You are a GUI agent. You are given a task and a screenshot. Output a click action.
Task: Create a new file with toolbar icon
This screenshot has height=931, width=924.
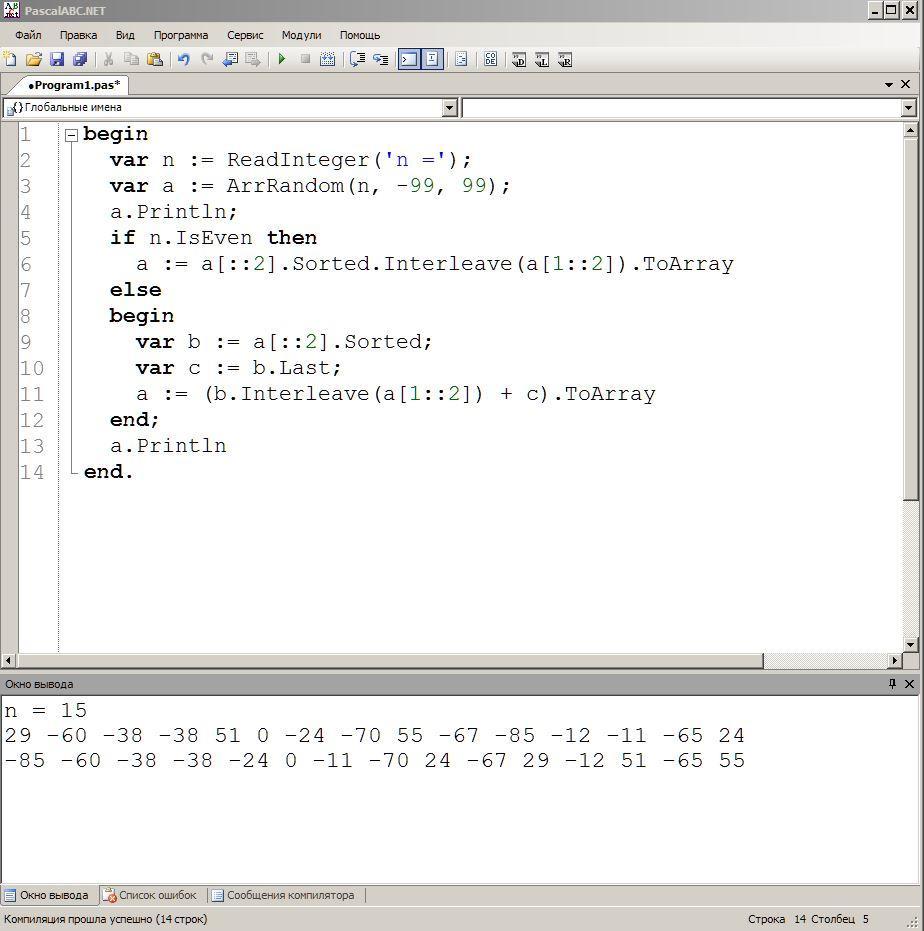click(x=11, y=59)
